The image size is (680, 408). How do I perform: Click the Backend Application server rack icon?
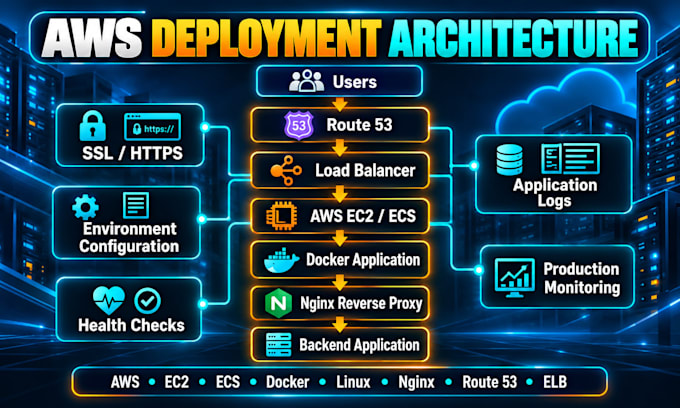coord(278,345)
